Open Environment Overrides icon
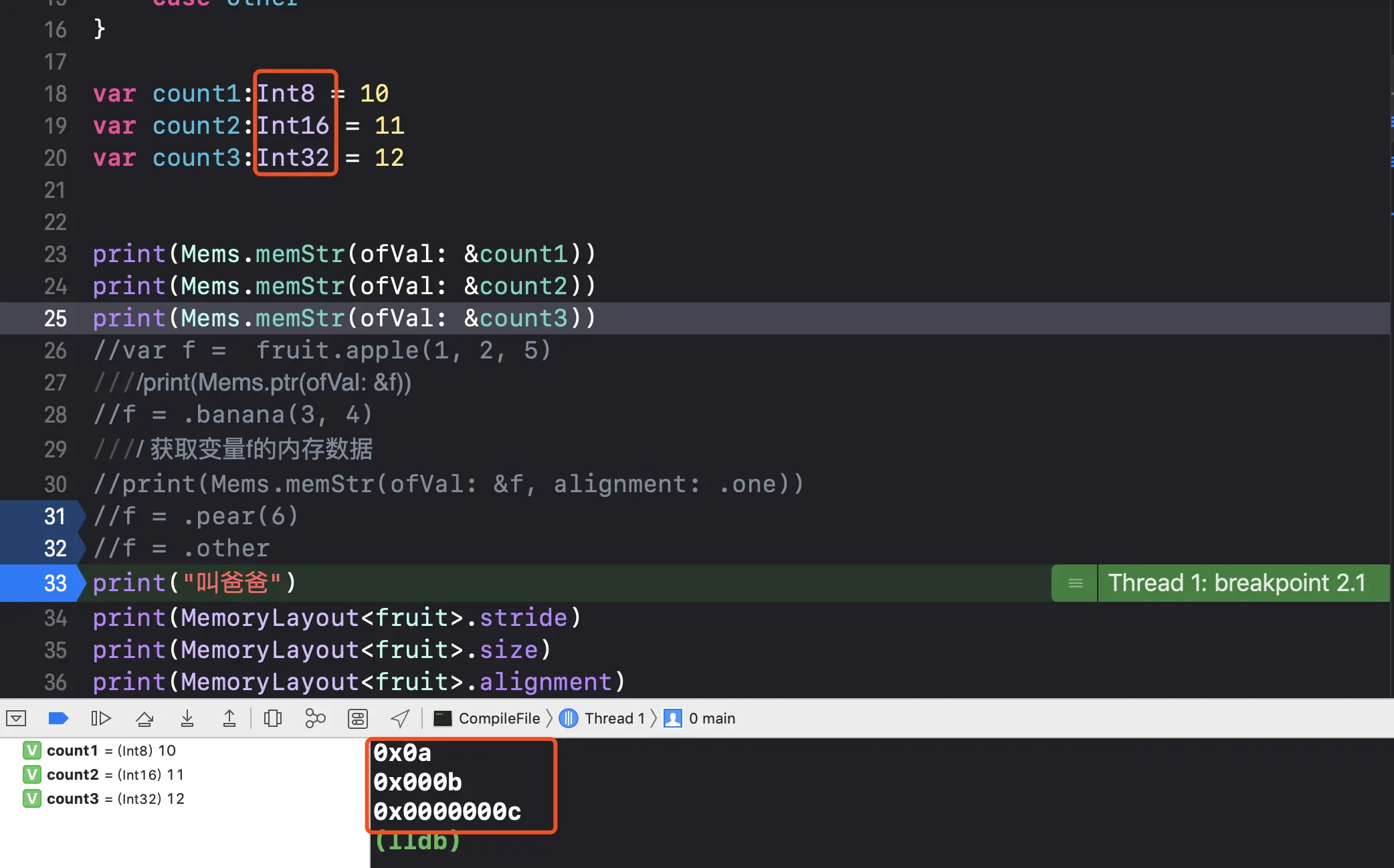This screenshot has height=868, width=1394. [x=358, y=718]
